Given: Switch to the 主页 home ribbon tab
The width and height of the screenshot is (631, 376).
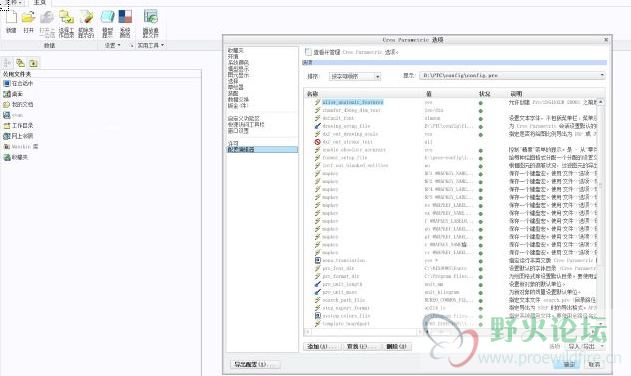Looking at the screenshot, I should 39,2.
